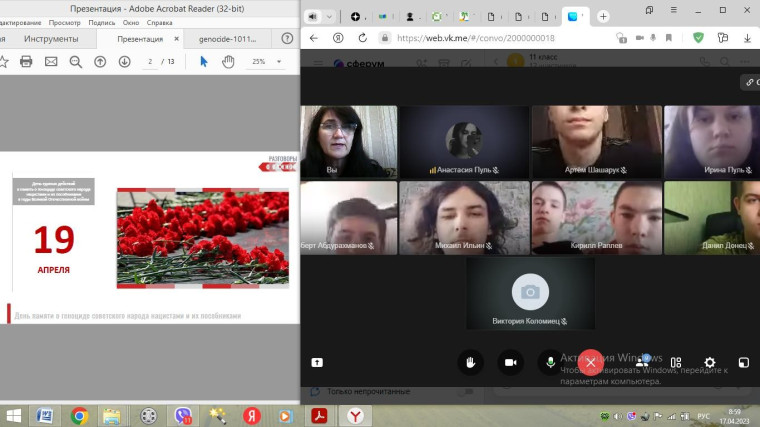Pick the Acrobat selection arrow tool

204,62
